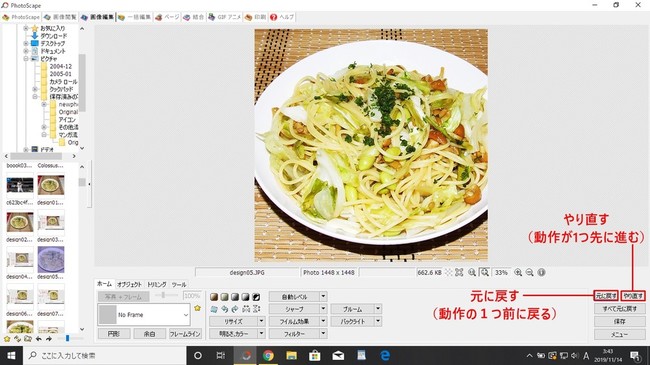Click the 元に戻す undo button
Screen dimensions: 650x365
pos(606,296)
